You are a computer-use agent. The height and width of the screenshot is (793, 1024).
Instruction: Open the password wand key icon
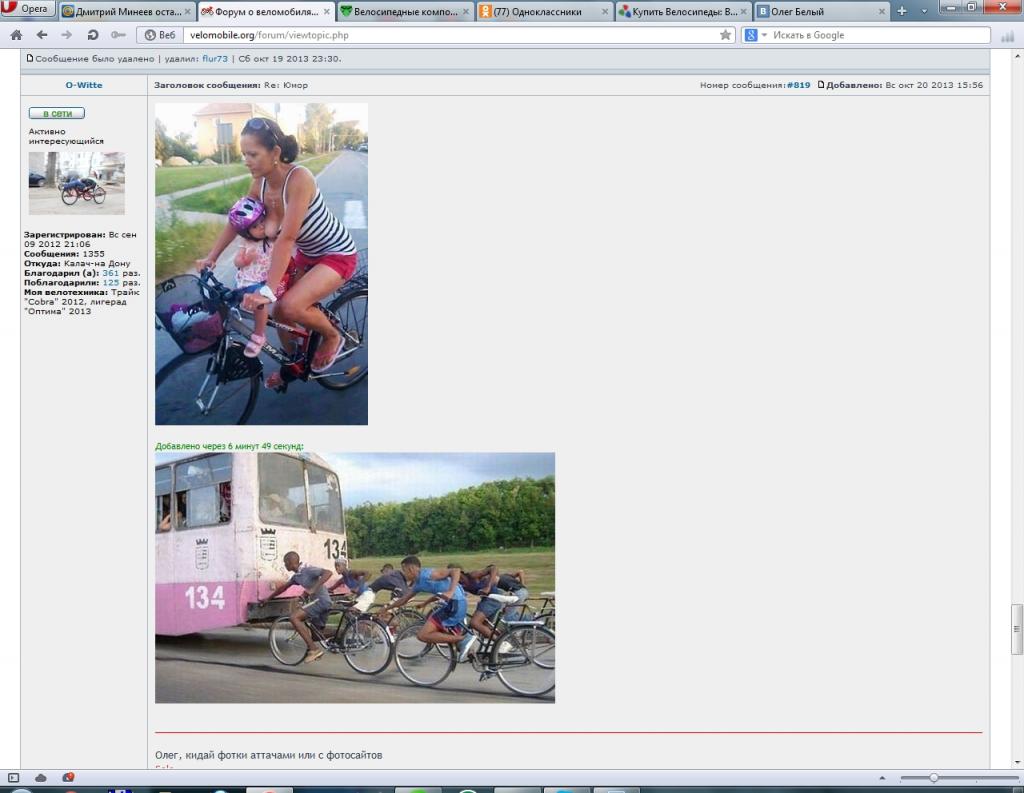[118, 35]
